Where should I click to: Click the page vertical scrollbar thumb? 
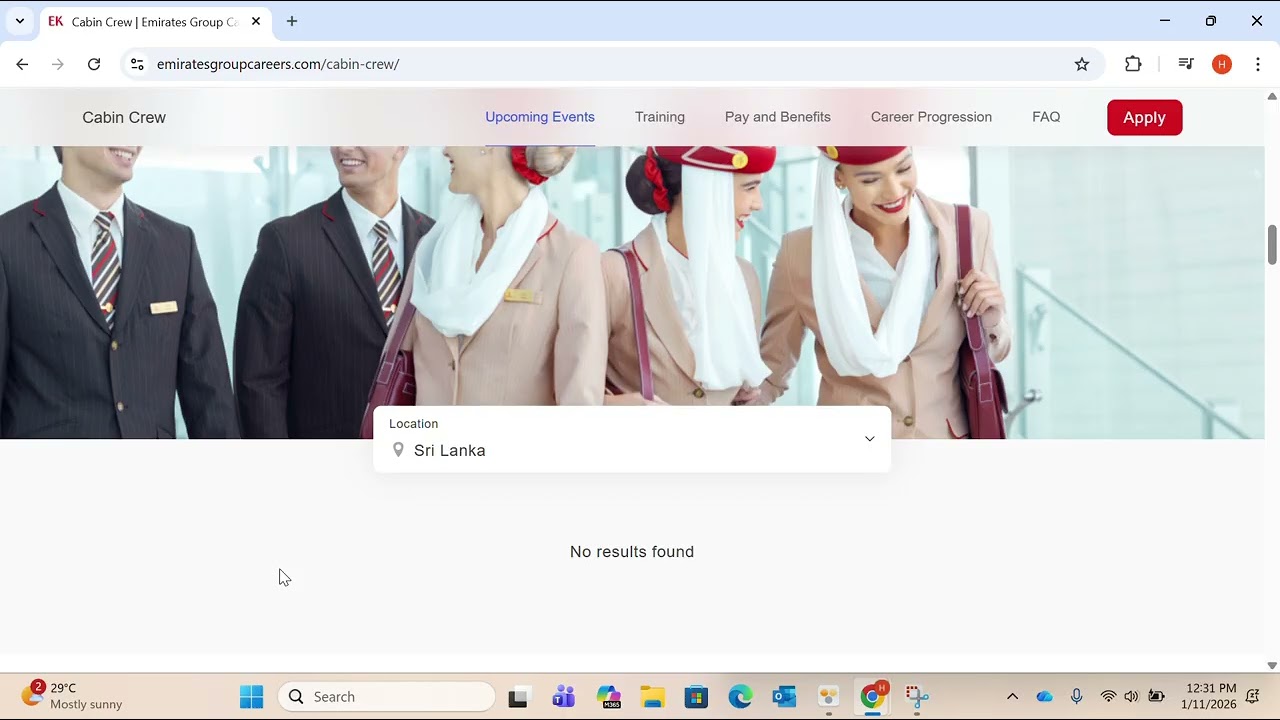1272,245
